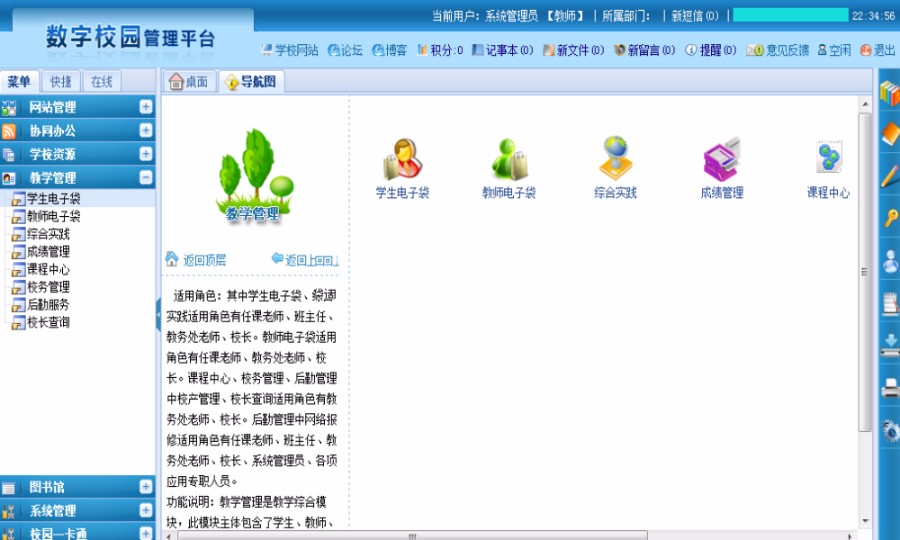
Task: Click the horizontal scrollbar thumb
Action: tap(412, 536)
